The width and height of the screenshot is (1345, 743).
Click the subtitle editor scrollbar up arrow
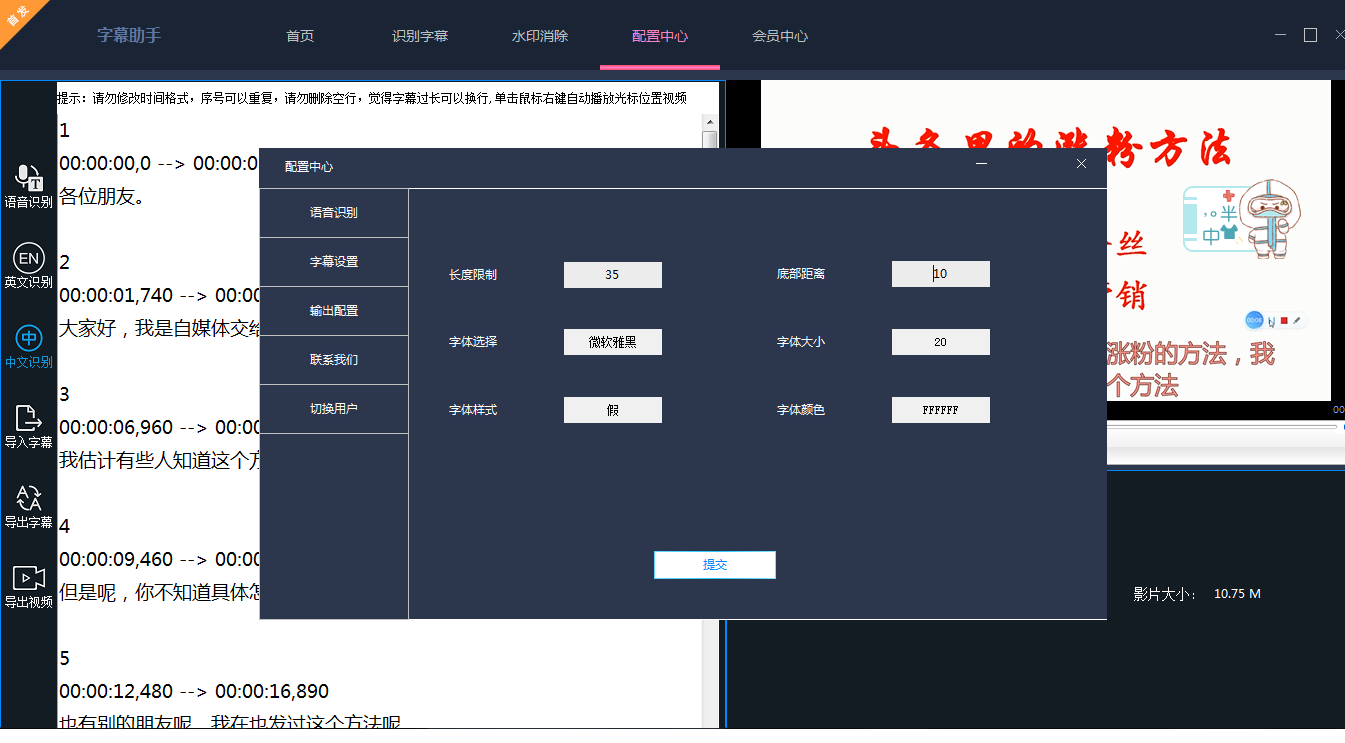[x=710, y=120]
